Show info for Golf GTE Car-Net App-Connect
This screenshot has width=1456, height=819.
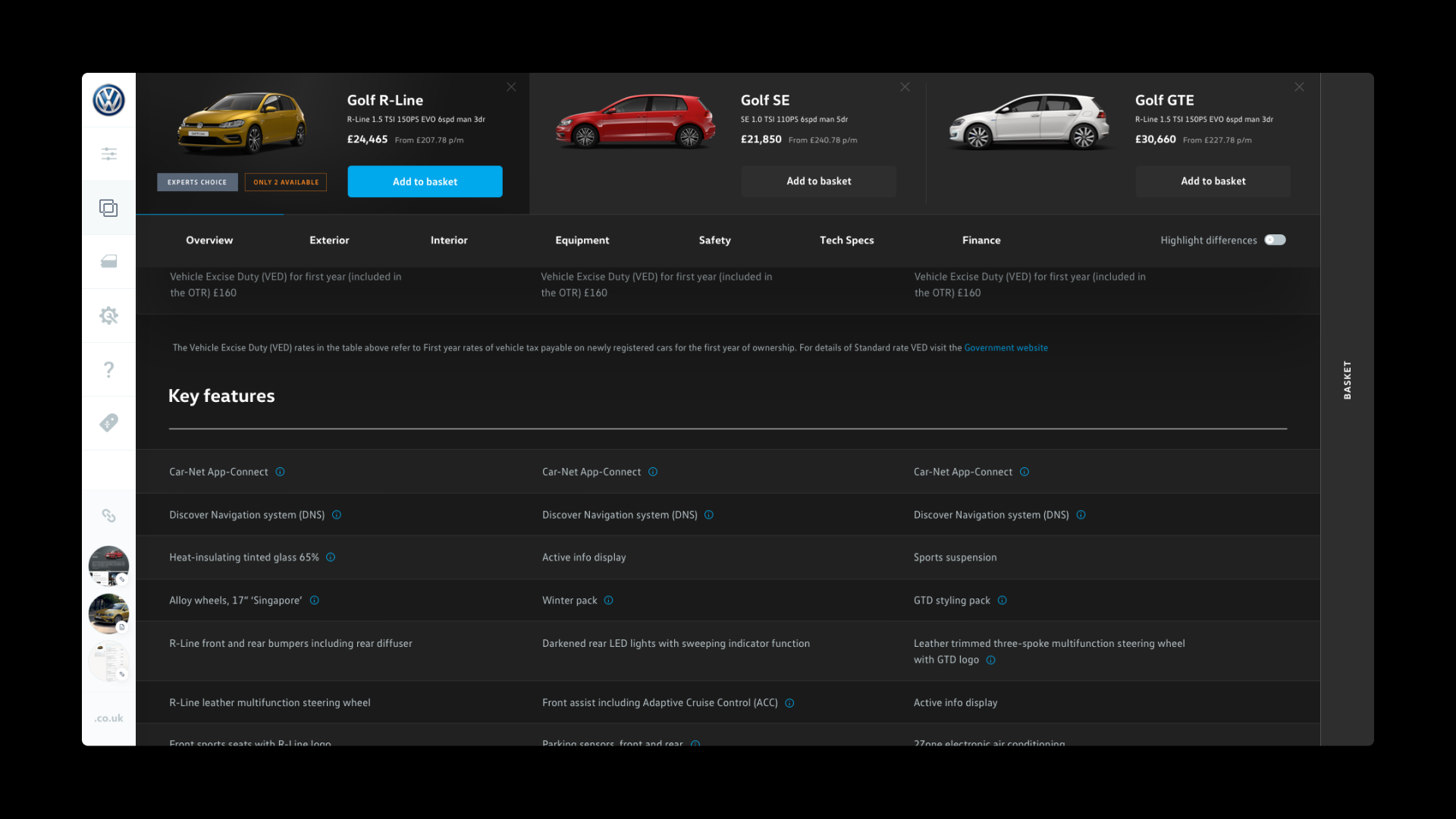click(1025, 472)
